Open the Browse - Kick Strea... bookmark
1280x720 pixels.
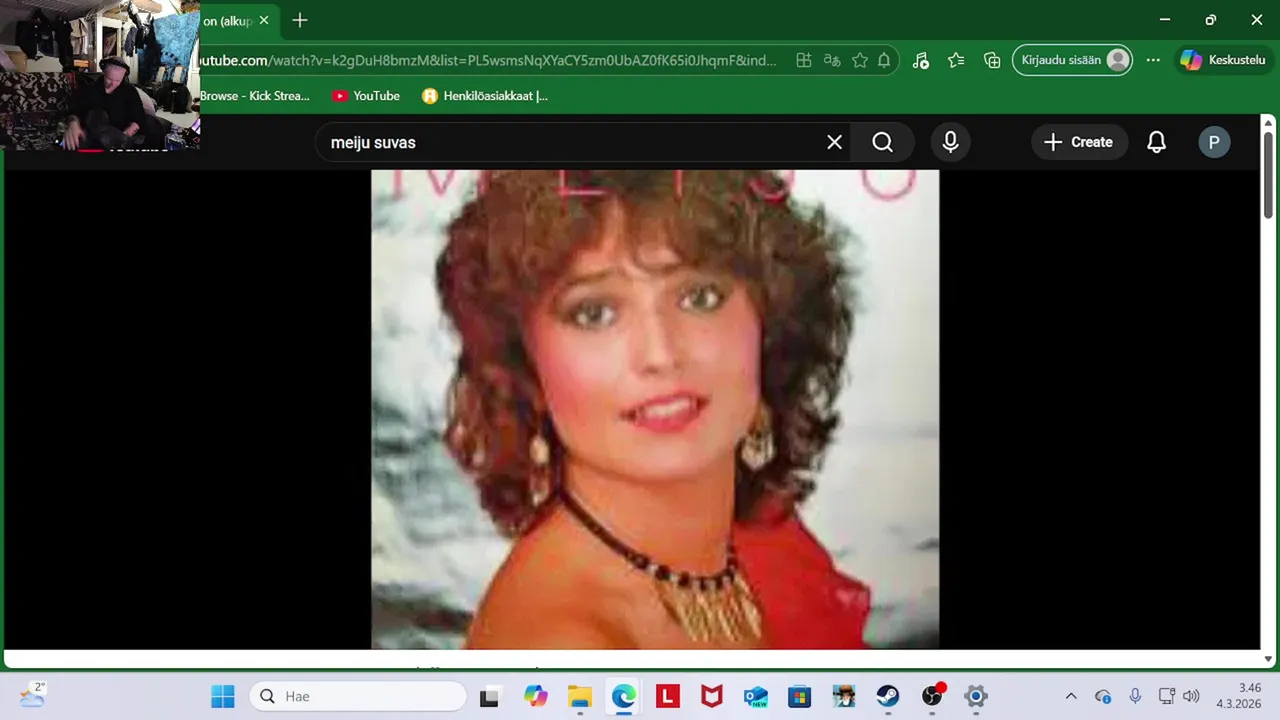[255, 96]
